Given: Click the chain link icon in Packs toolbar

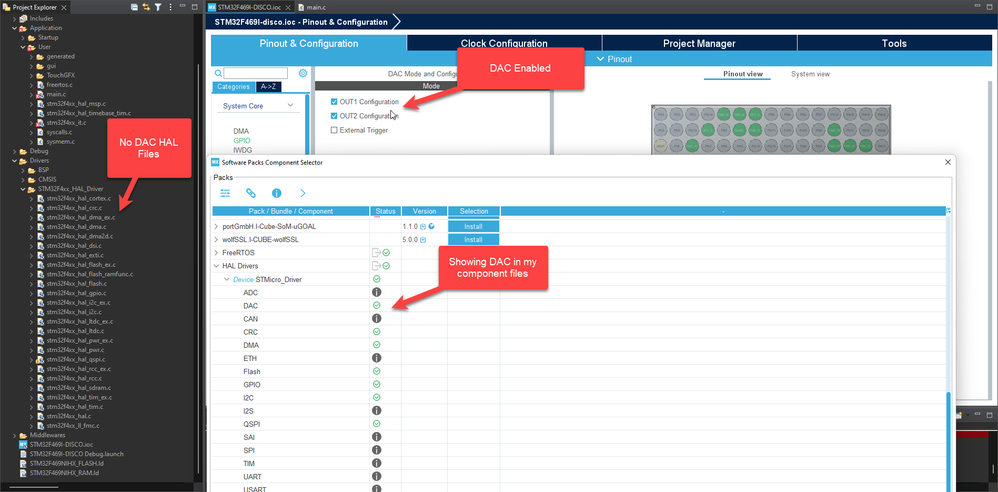Looking at the screenshot, I should (x=251, y=193).
